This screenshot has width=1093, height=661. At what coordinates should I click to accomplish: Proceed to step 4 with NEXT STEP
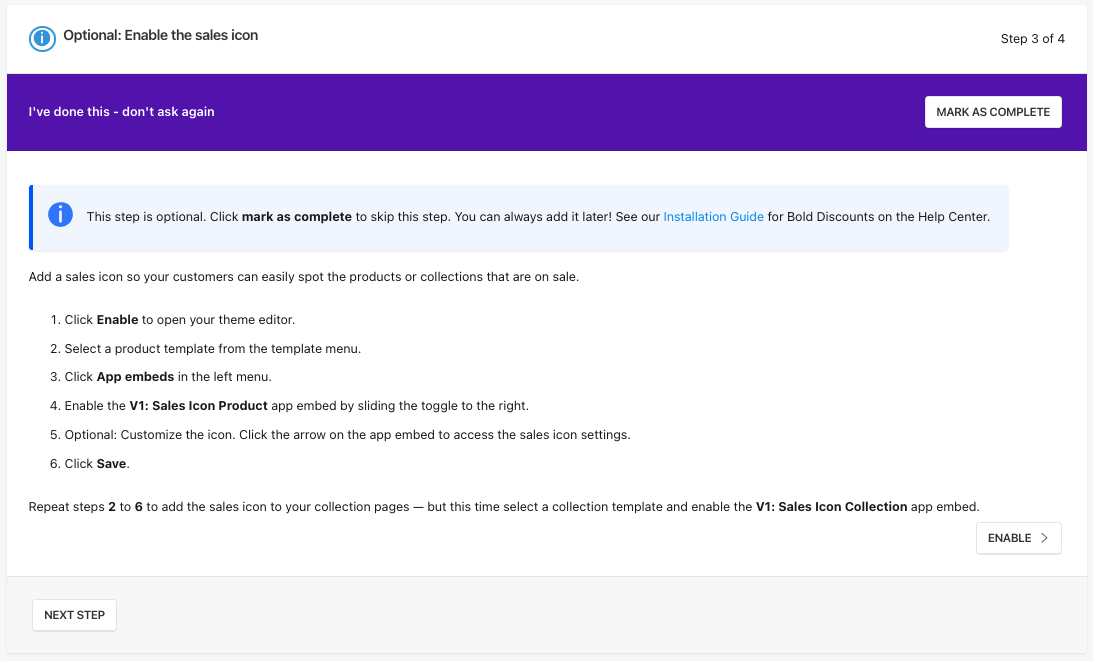point(74,615)
